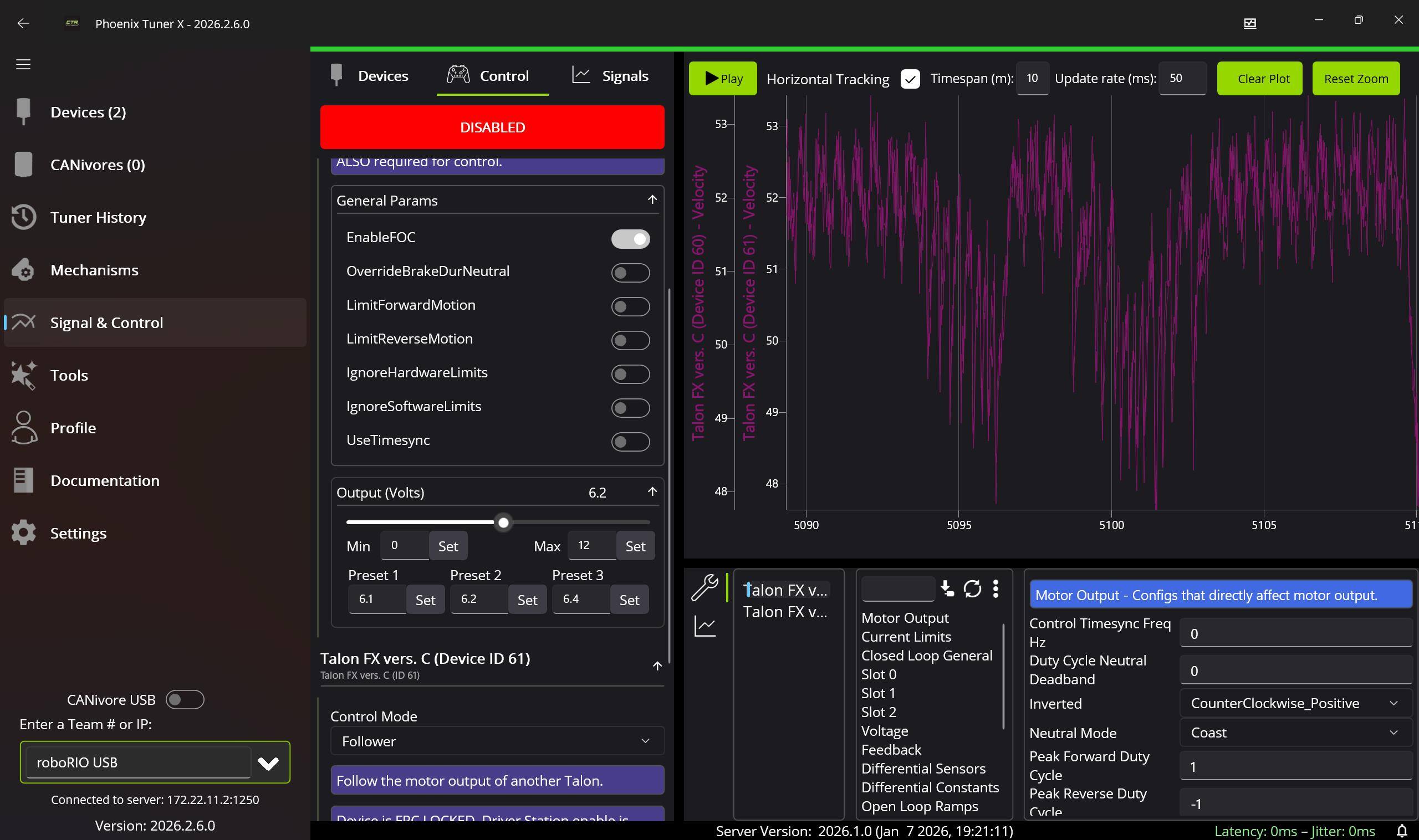This screenshot has width=1419, height=840.
Task: Uncheck the Horizontal Tracking checkbox
Action: tap(910, 79)
